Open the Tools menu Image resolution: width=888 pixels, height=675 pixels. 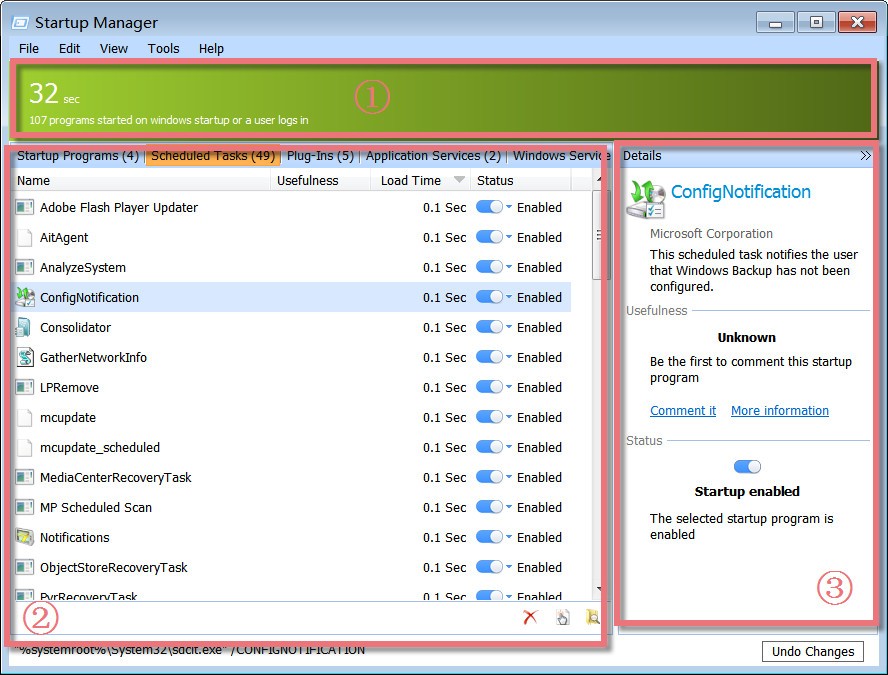pos(163,48)
